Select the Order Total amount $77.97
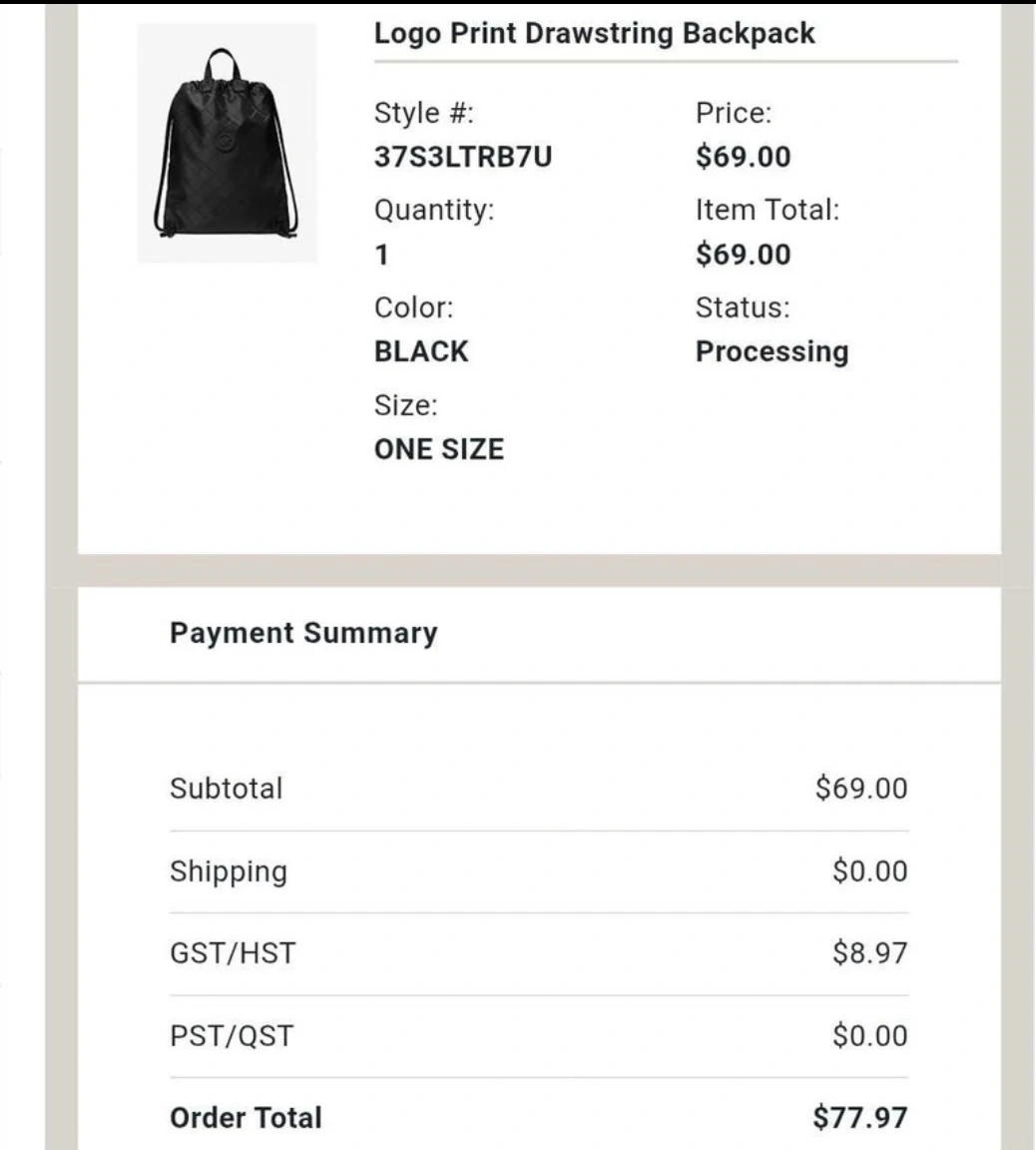Screen dimensions: 1036x1150 point(859,1117)
